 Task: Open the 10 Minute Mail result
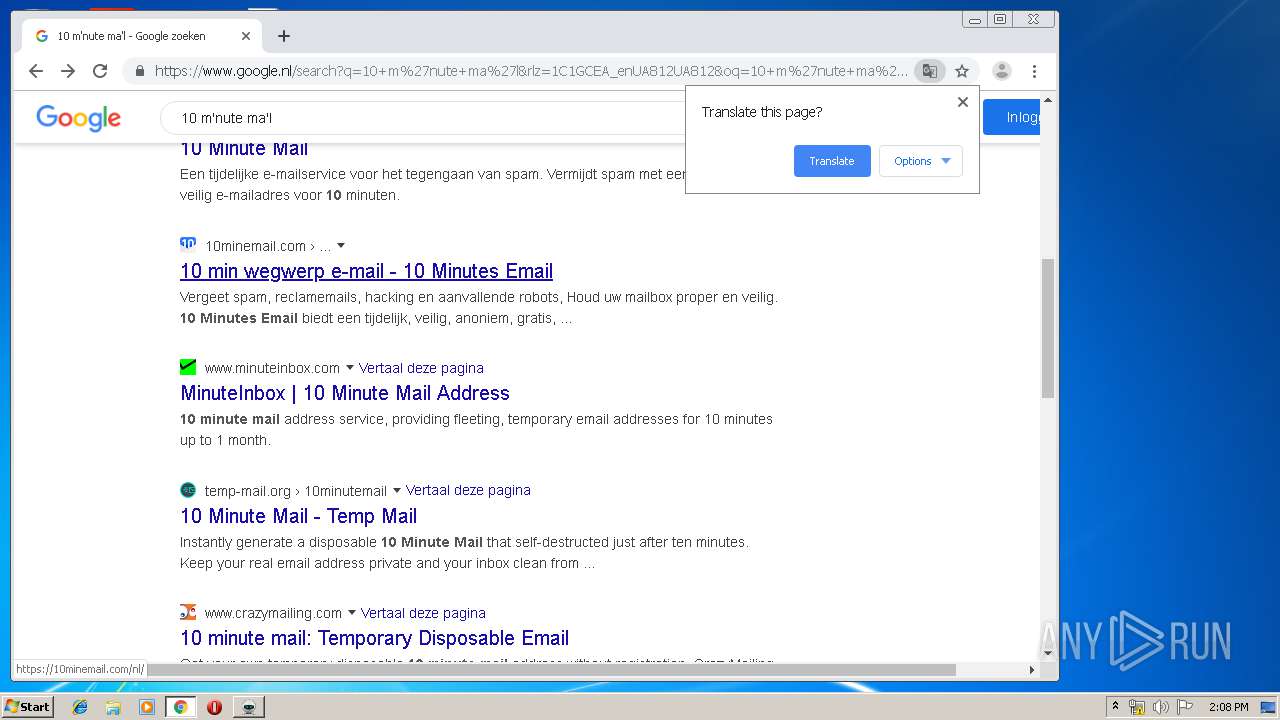click(244, 149)
